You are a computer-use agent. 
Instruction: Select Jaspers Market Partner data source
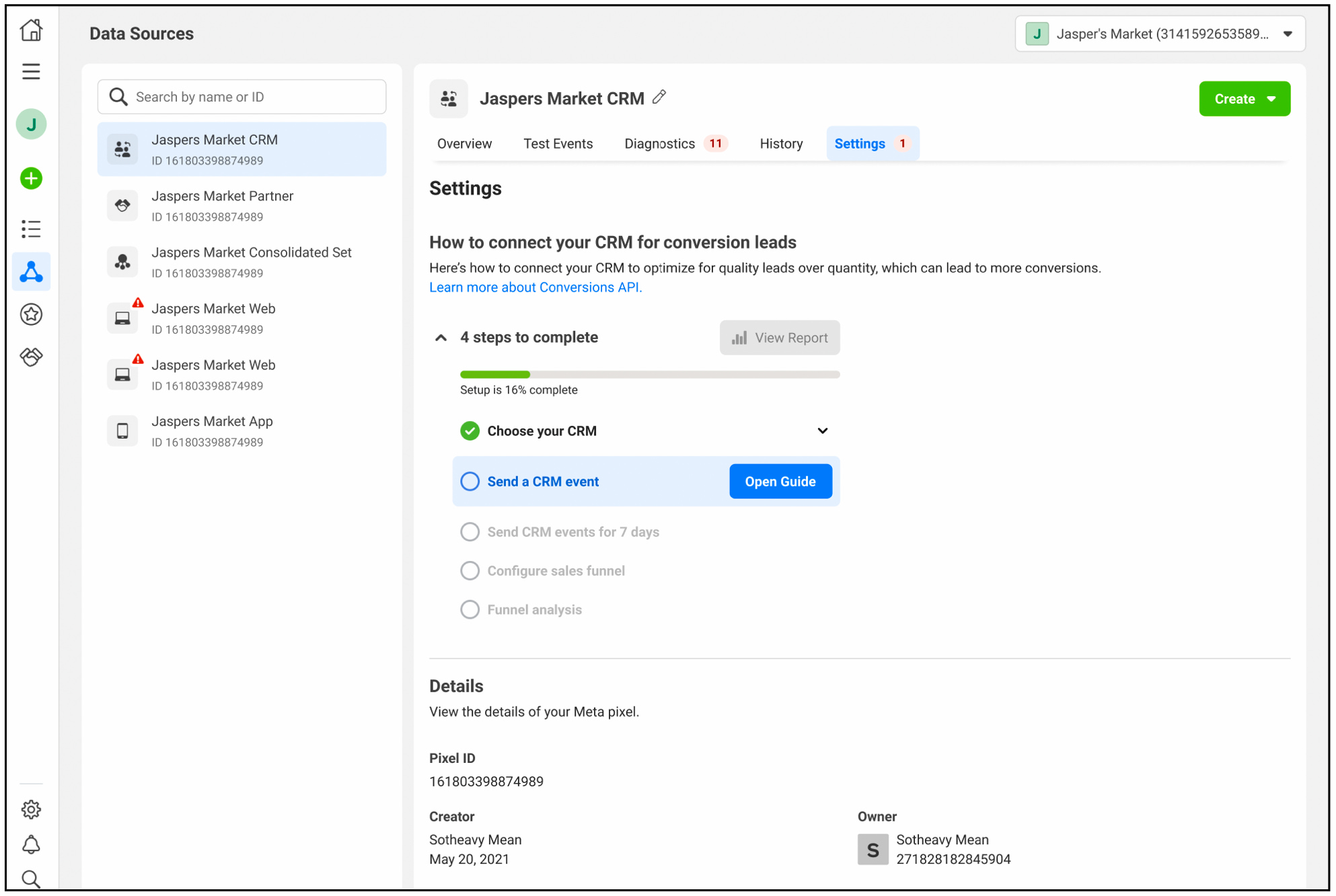(242, 206)
